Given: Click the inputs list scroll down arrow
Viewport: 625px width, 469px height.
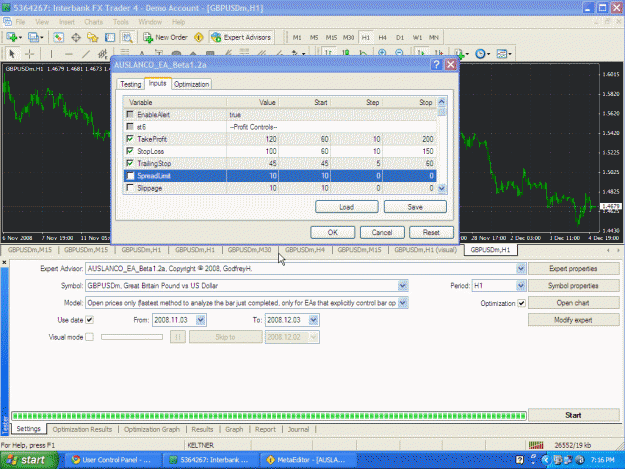Looking at the screenshot, I should point(441,188).
